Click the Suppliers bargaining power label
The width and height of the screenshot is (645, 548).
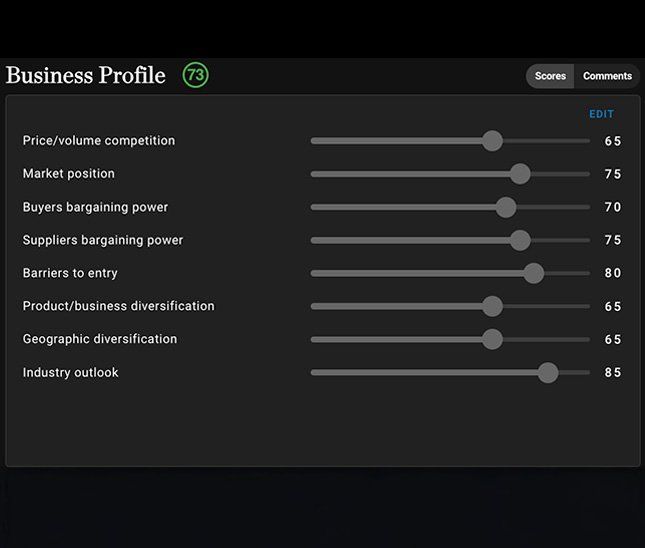(103, 240)
